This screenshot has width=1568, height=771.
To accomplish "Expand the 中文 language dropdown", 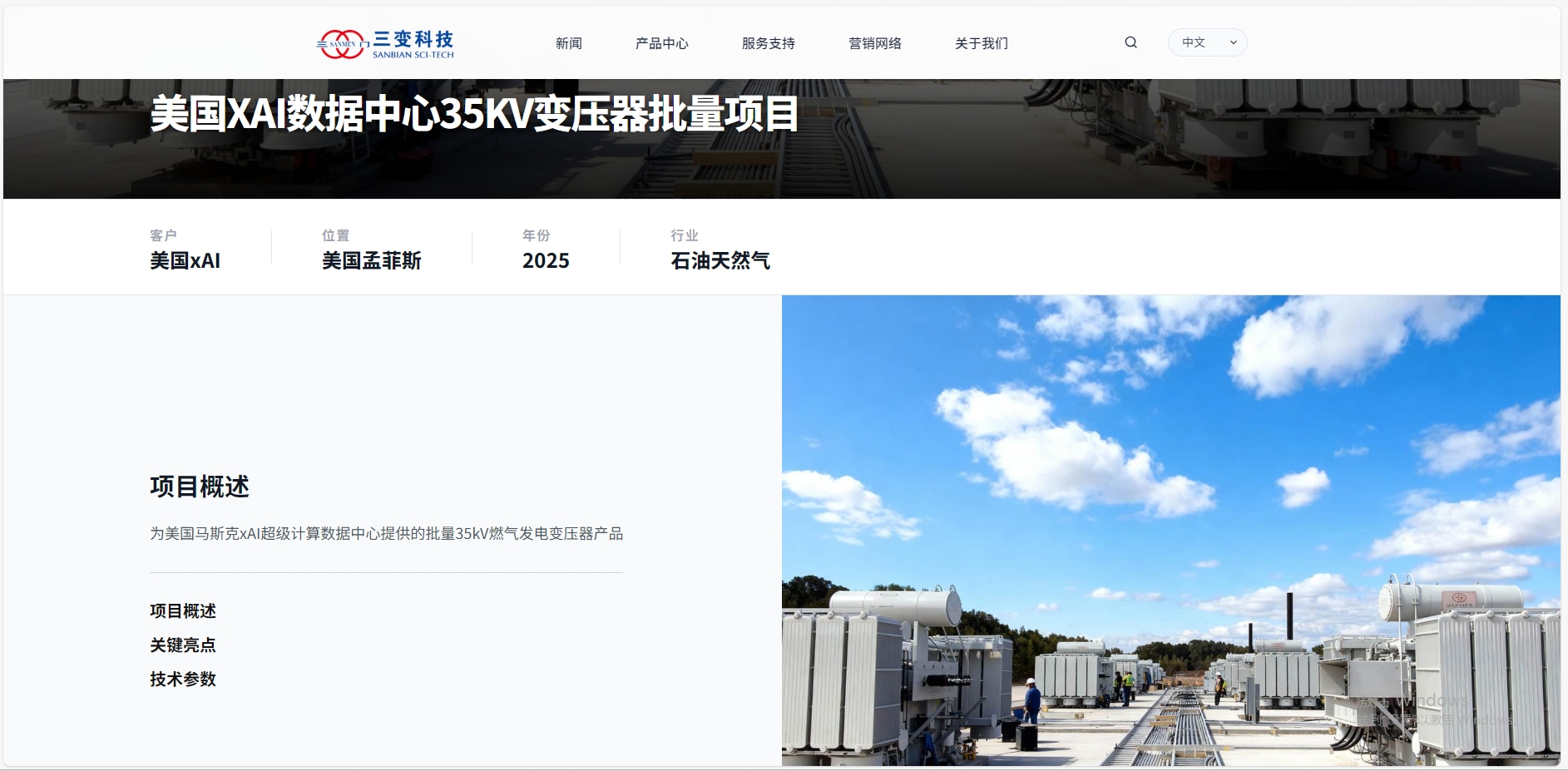I will tap(1207, 42).
